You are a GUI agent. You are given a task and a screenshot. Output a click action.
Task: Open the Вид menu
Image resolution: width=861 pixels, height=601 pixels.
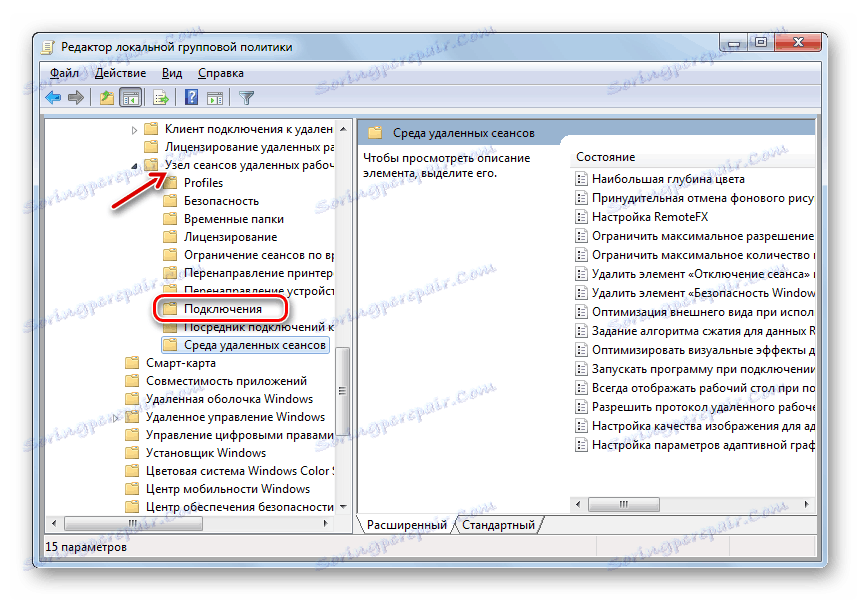[x=172, y=73]
